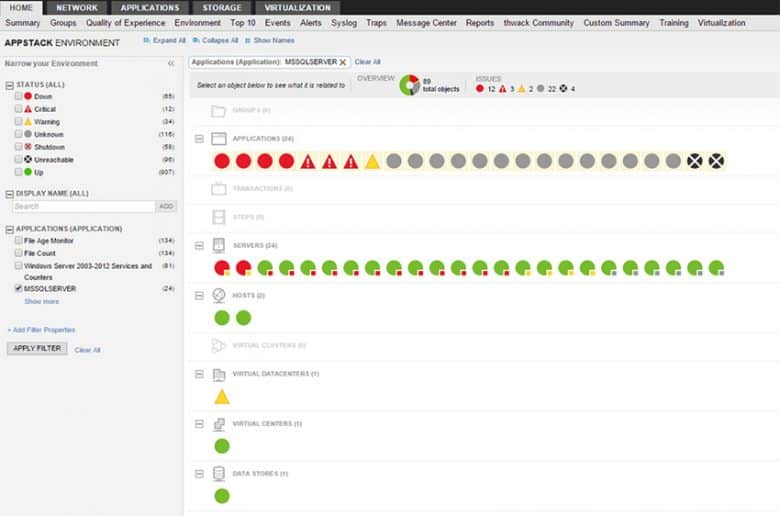Screen dimensions: 780x516
Task: Click the Display Name search field
Action: (84, 206)
